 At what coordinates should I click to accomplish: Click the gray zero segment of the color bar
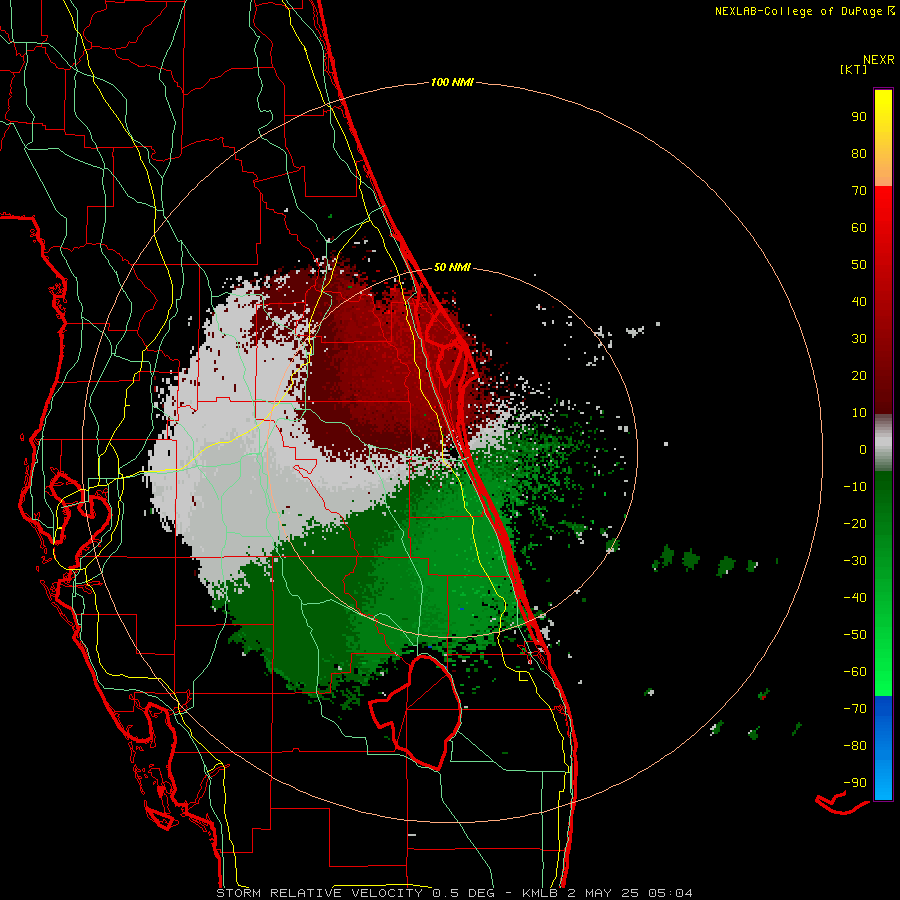point(883,442)
